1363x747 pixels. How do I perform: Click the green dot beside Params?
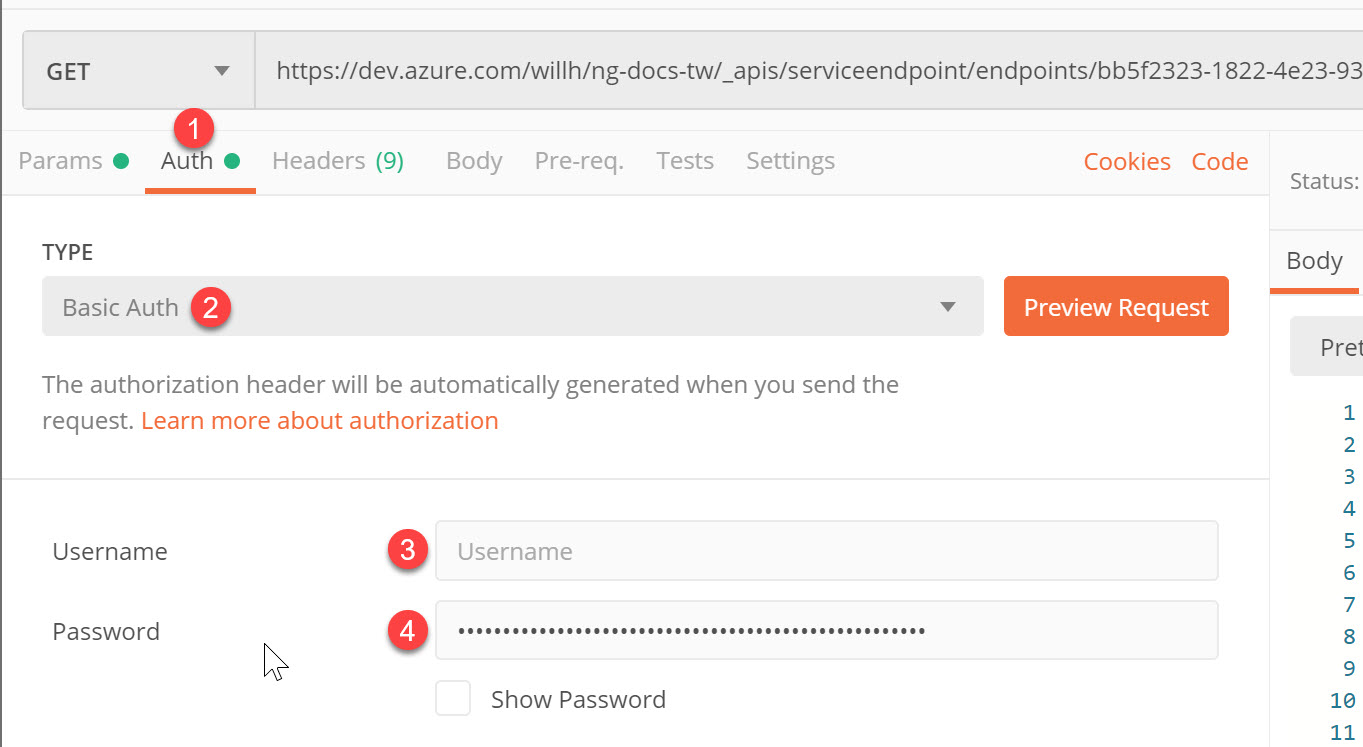121,161
